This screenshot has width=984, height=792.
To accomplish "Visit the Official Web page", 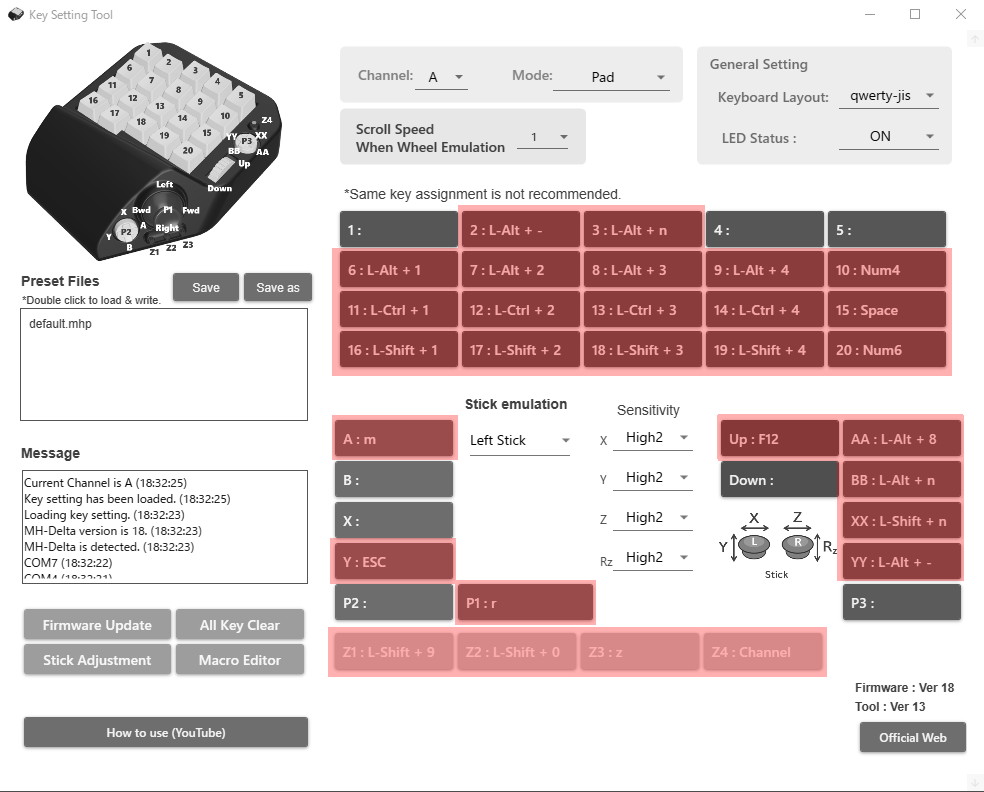I will click(912, 737).
